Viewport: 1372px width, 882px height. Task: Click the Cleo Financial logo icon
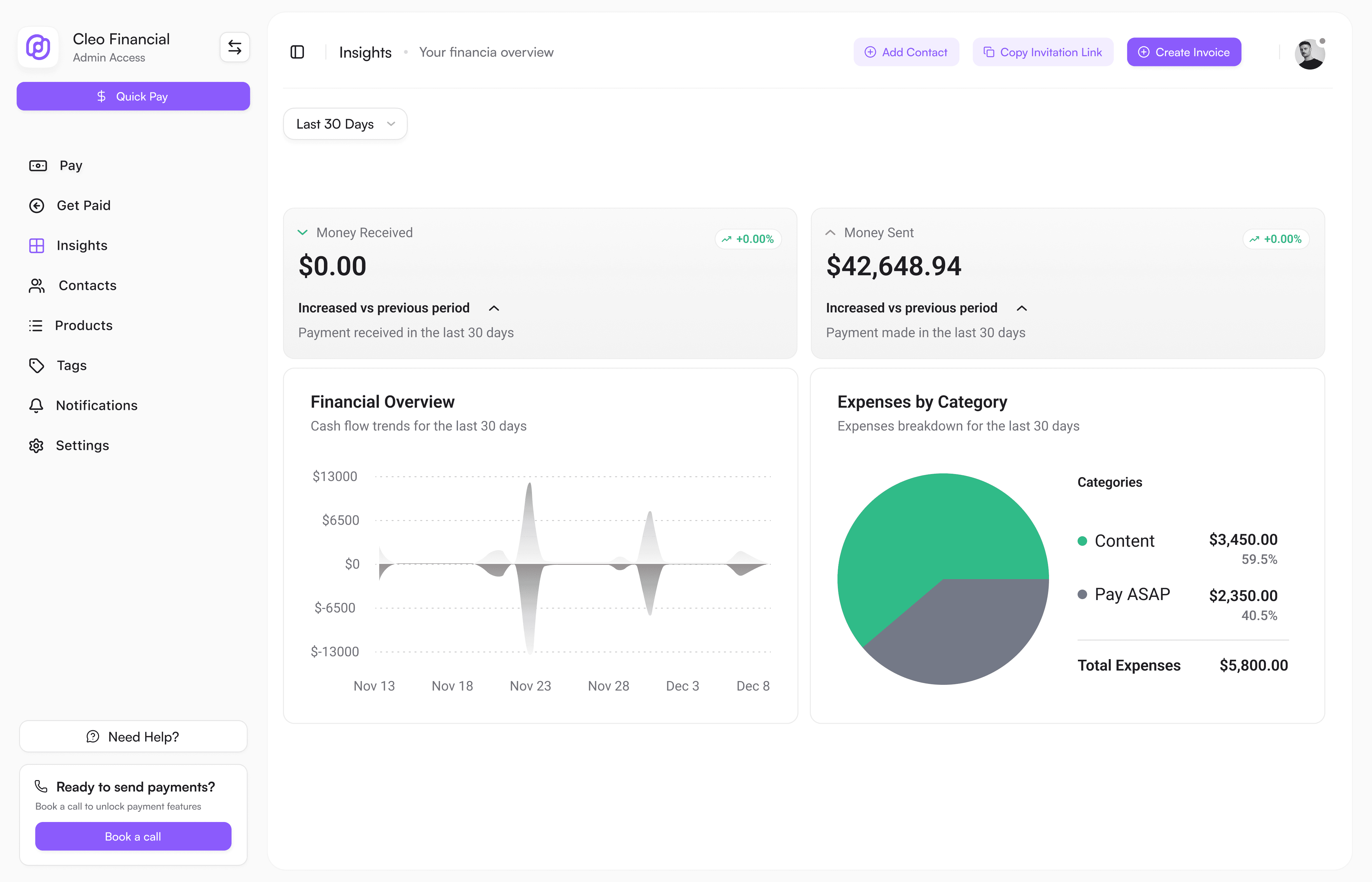(x=38, y=48)
